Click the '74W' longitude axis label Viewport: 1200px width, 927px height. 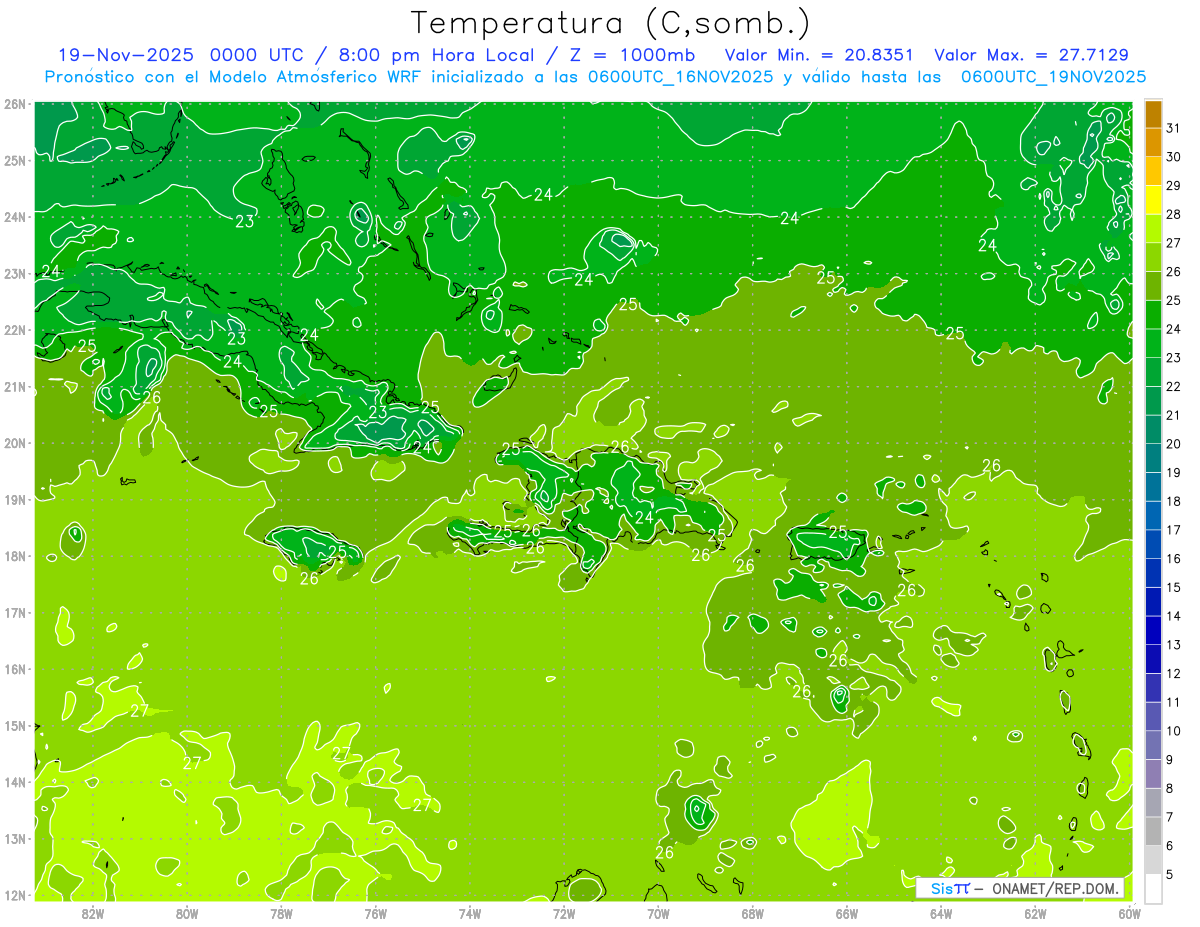click(470, 913)
